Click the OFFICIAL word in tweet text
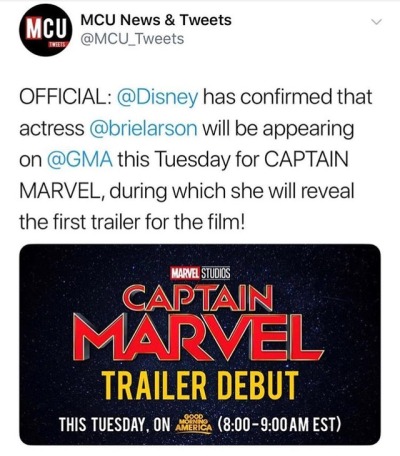The width and height of the screenshot is (400, 456). coord(62,97)
